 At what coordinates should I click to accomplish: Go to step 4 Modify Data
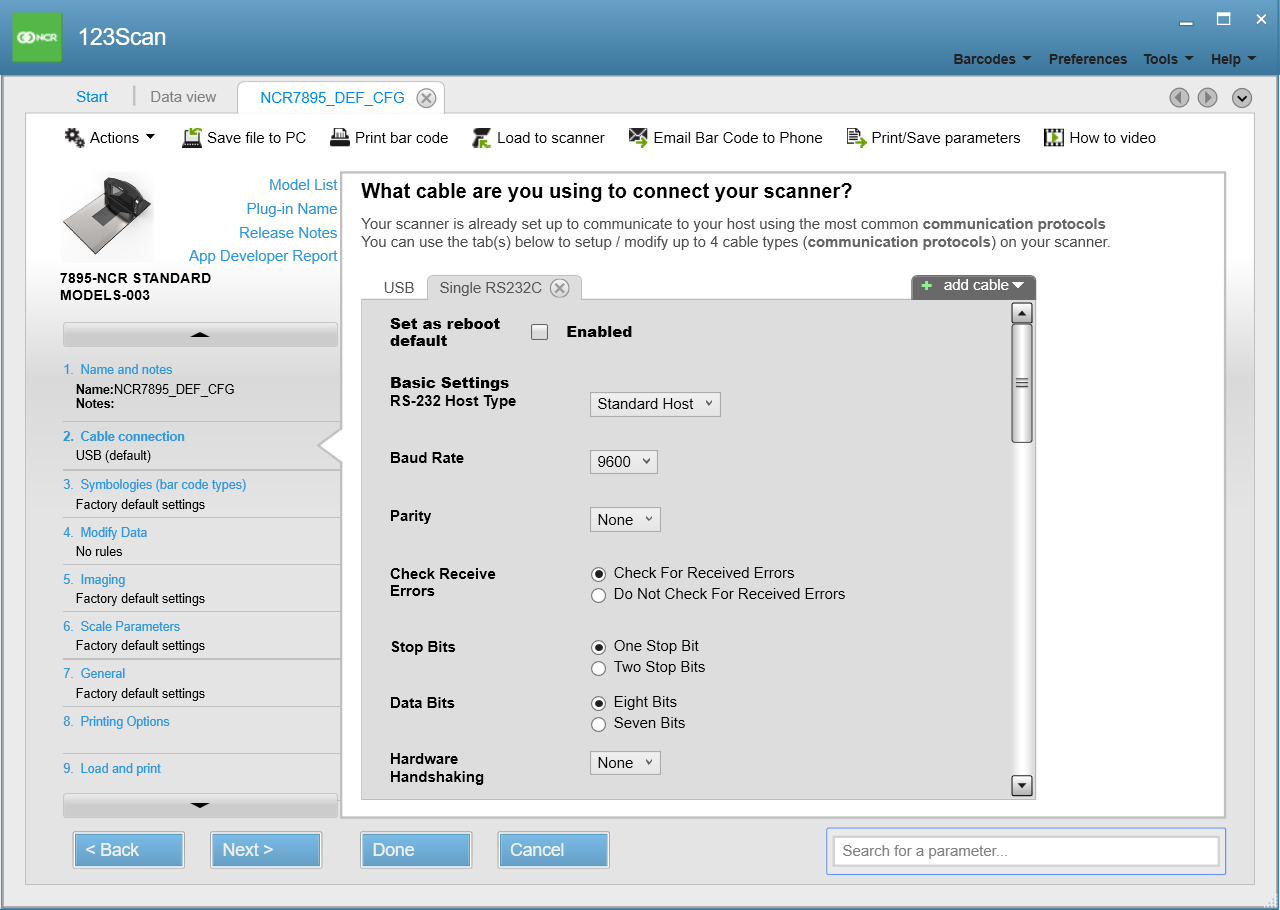113,533
